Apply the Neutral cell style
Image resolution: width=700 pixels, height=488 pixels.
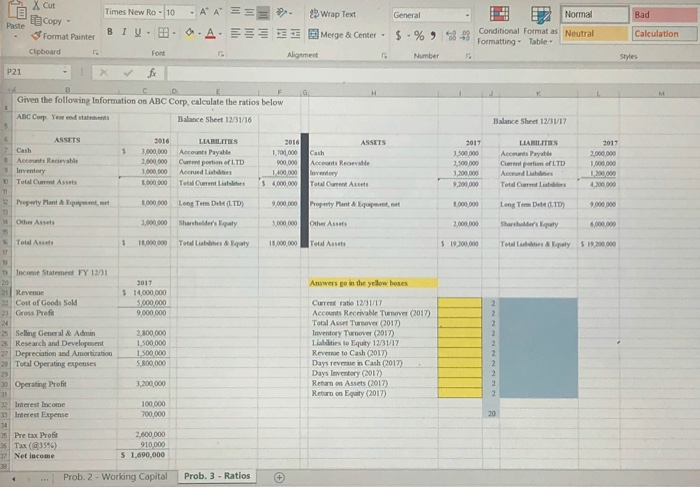point(595,33)
